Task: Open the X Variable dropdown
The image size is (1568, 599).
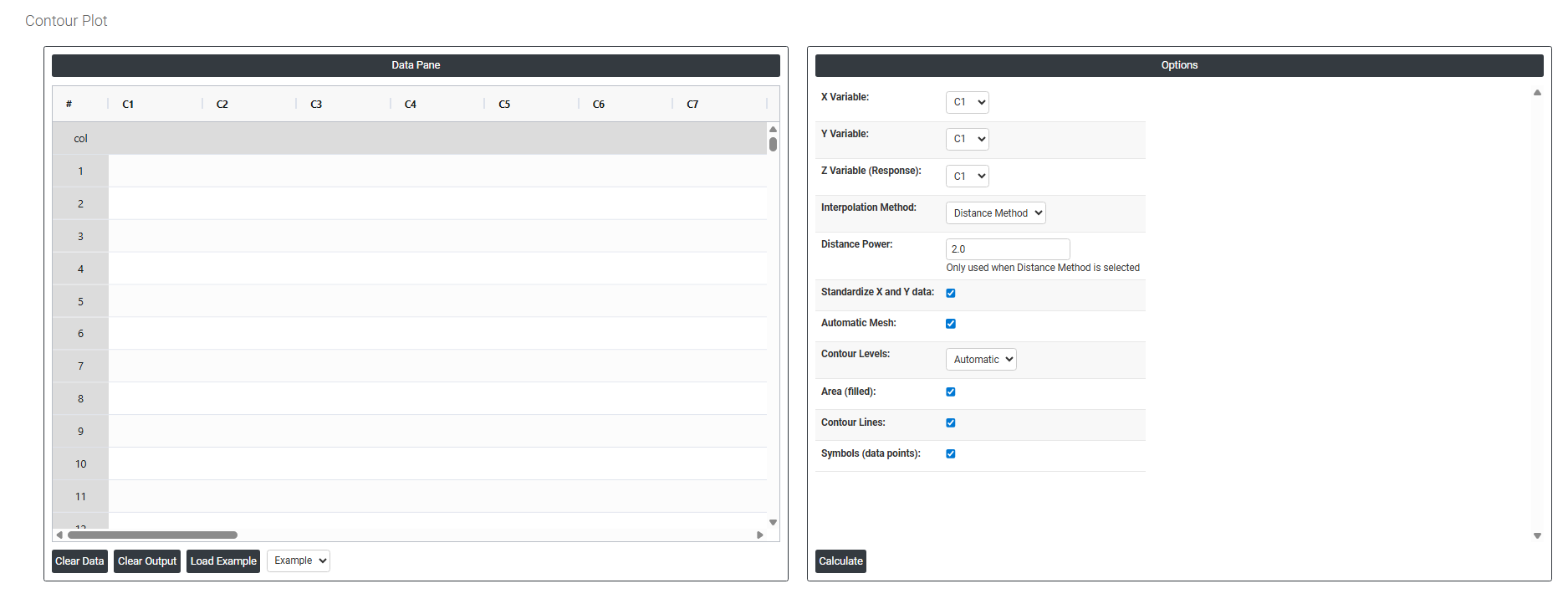Action: click(x=968, y=102)
